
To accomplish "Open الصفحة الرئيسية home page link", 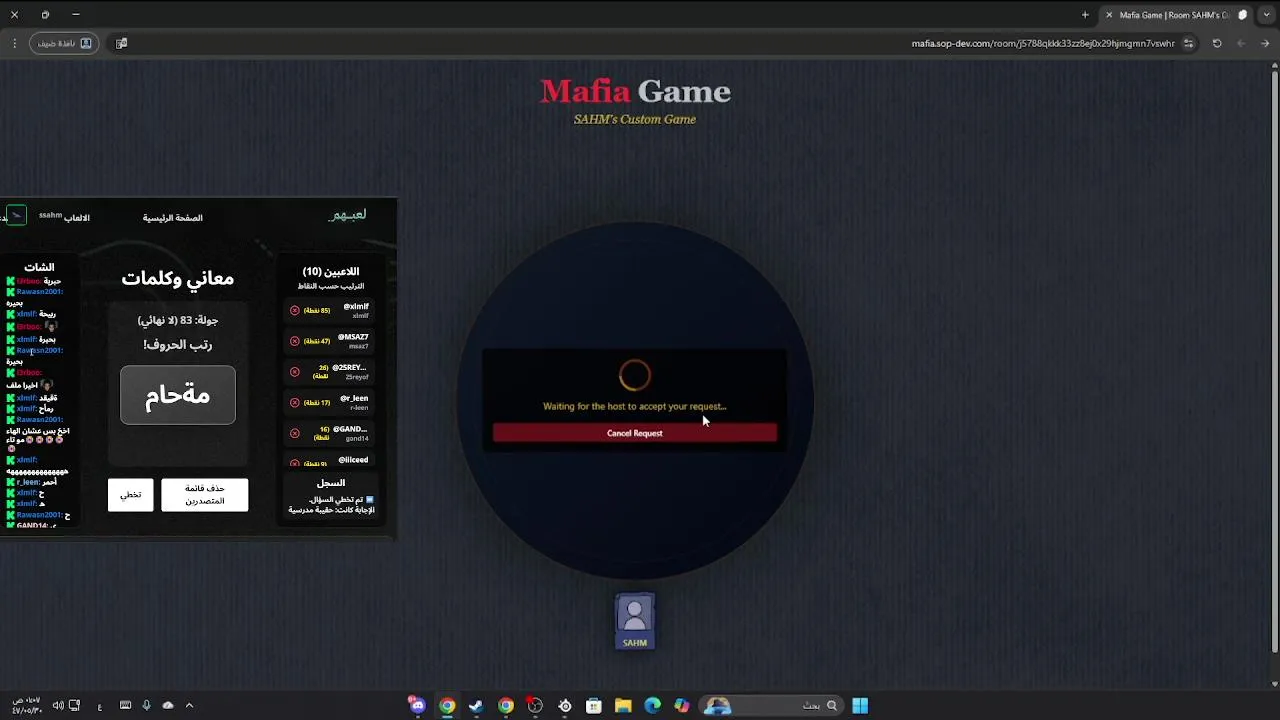I will (x=172, y=218).
